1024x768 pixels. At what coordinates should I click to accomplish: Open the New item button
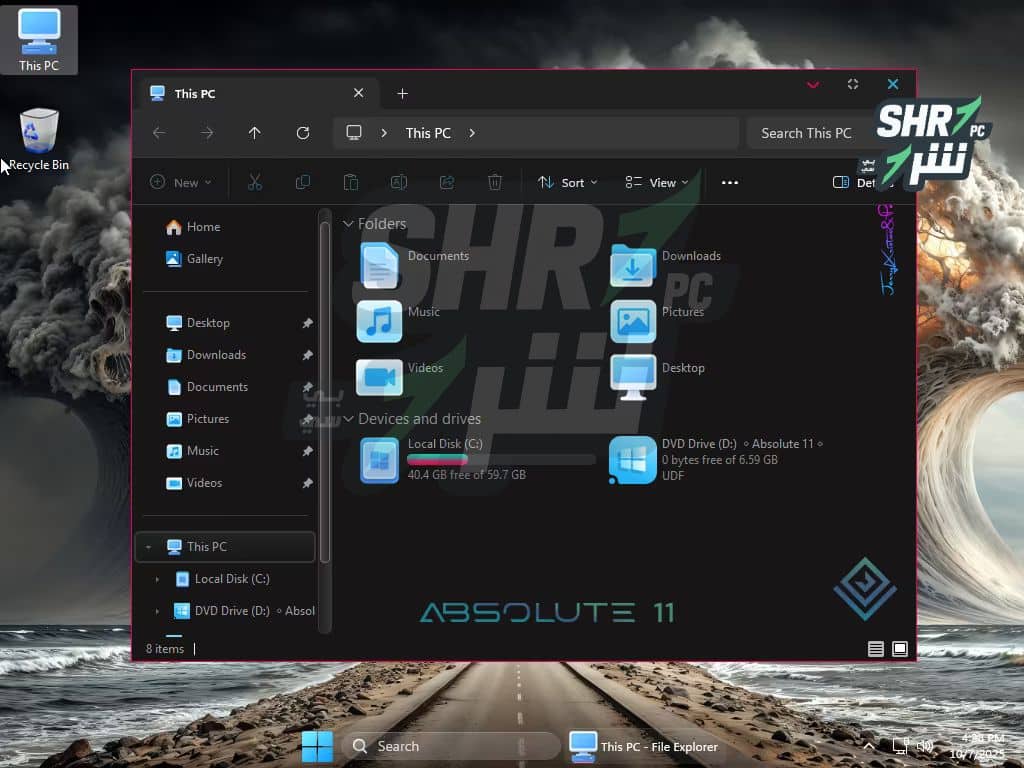[180, 182]
